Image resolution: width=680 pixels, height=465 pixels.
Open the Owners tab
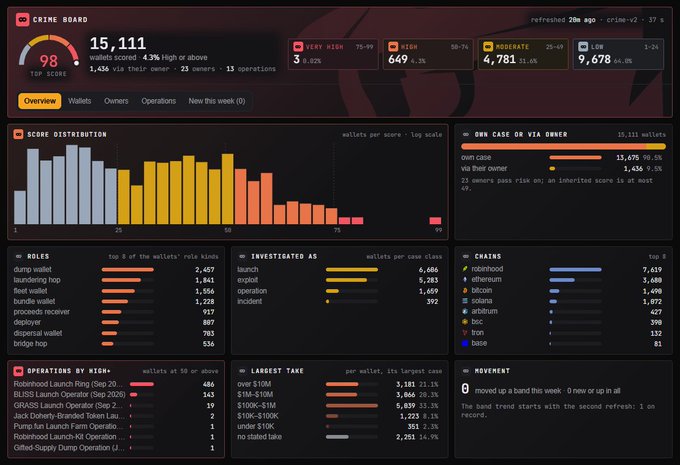[116, 101]
